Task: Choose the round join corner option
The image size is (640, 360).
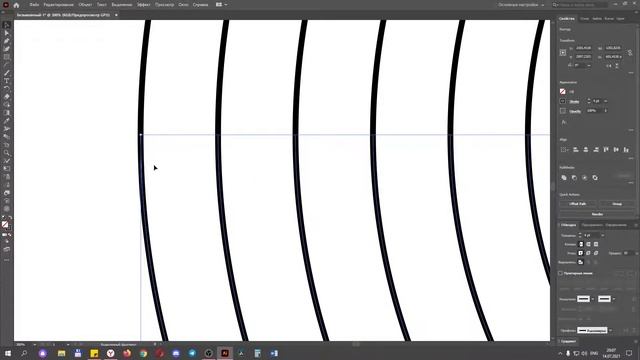Action: 588,253
